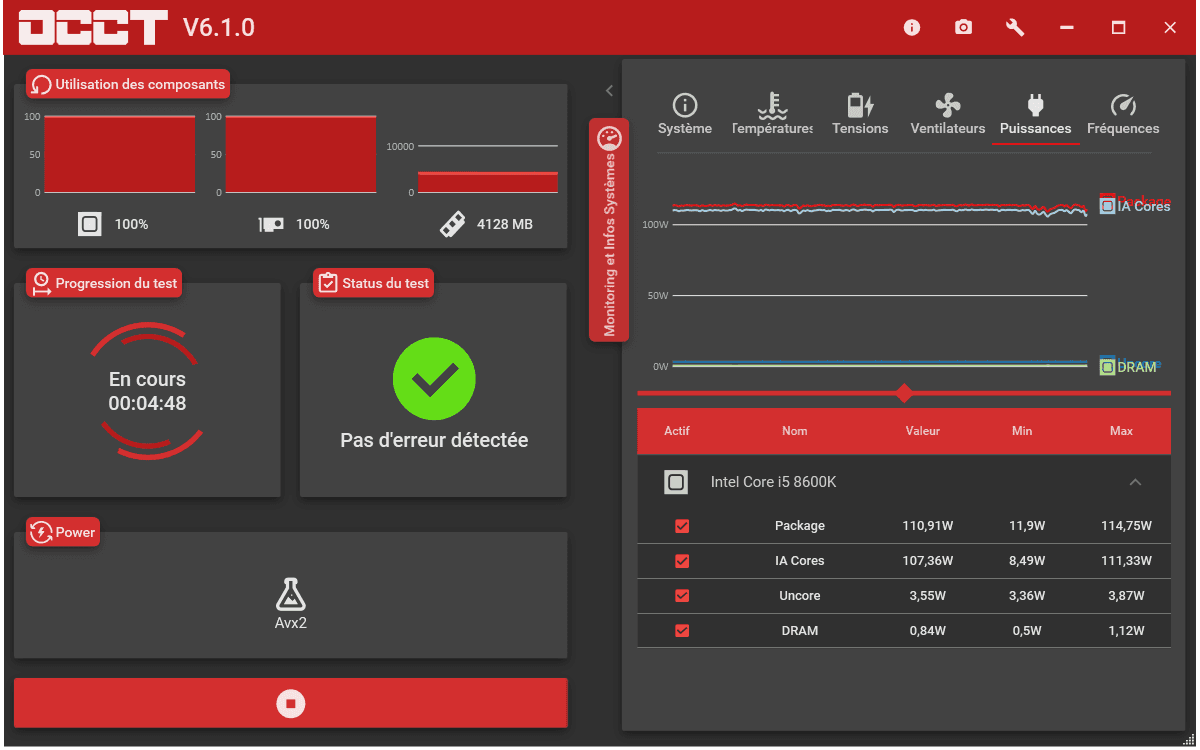Click the memory usage RAM icon
The width and height of the screenshot is (1200, 750).
[452, 224]
